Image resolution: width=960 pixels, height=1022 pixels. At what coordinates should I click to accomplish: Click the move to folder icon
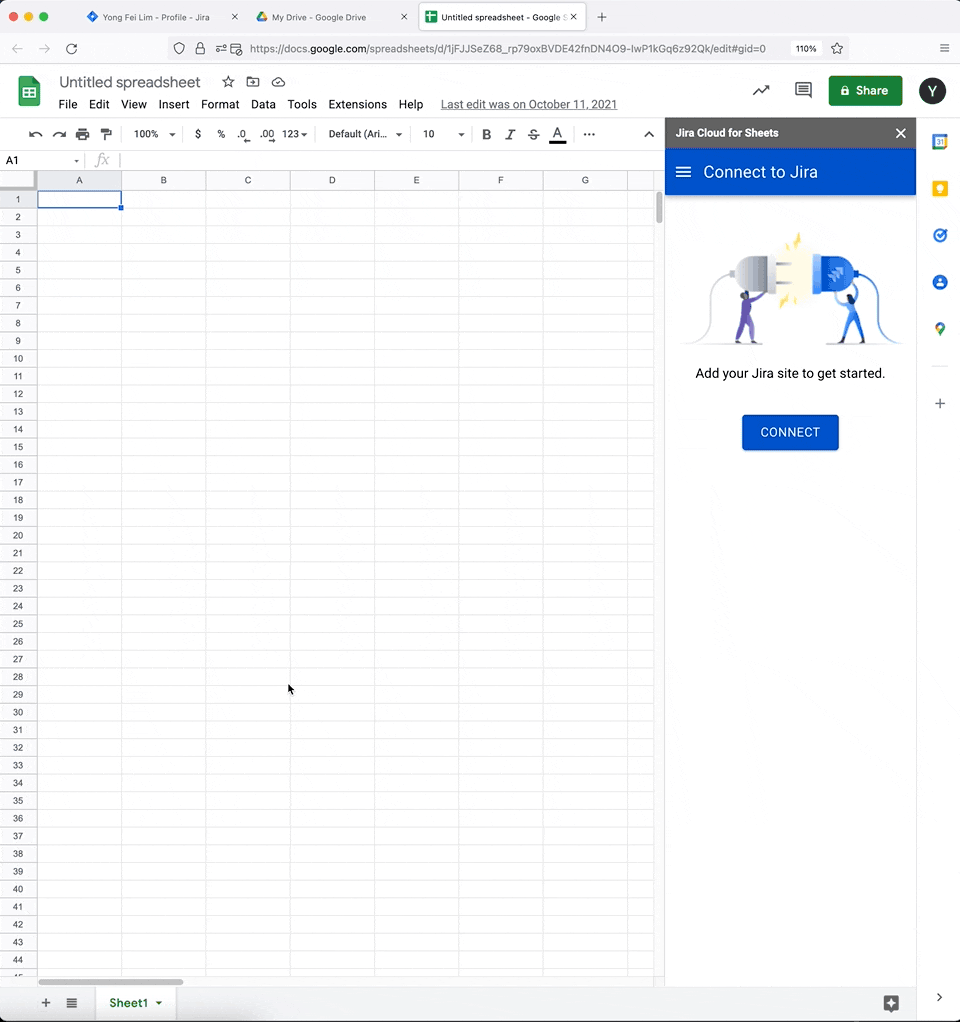pos(253,81)
